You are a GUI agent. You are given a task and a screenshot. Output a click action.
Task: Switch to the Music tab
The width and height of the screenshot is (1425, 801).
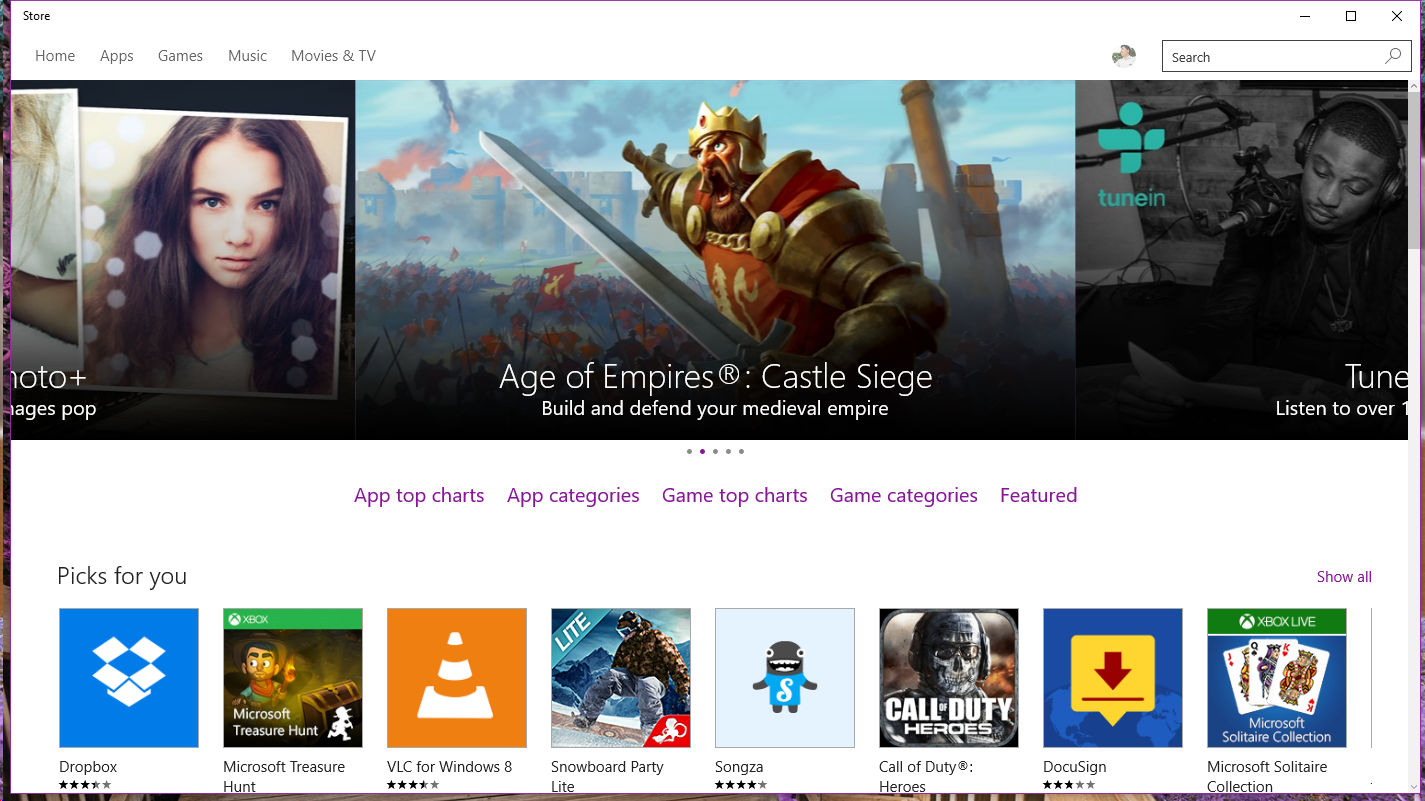[x=247, y=56]
